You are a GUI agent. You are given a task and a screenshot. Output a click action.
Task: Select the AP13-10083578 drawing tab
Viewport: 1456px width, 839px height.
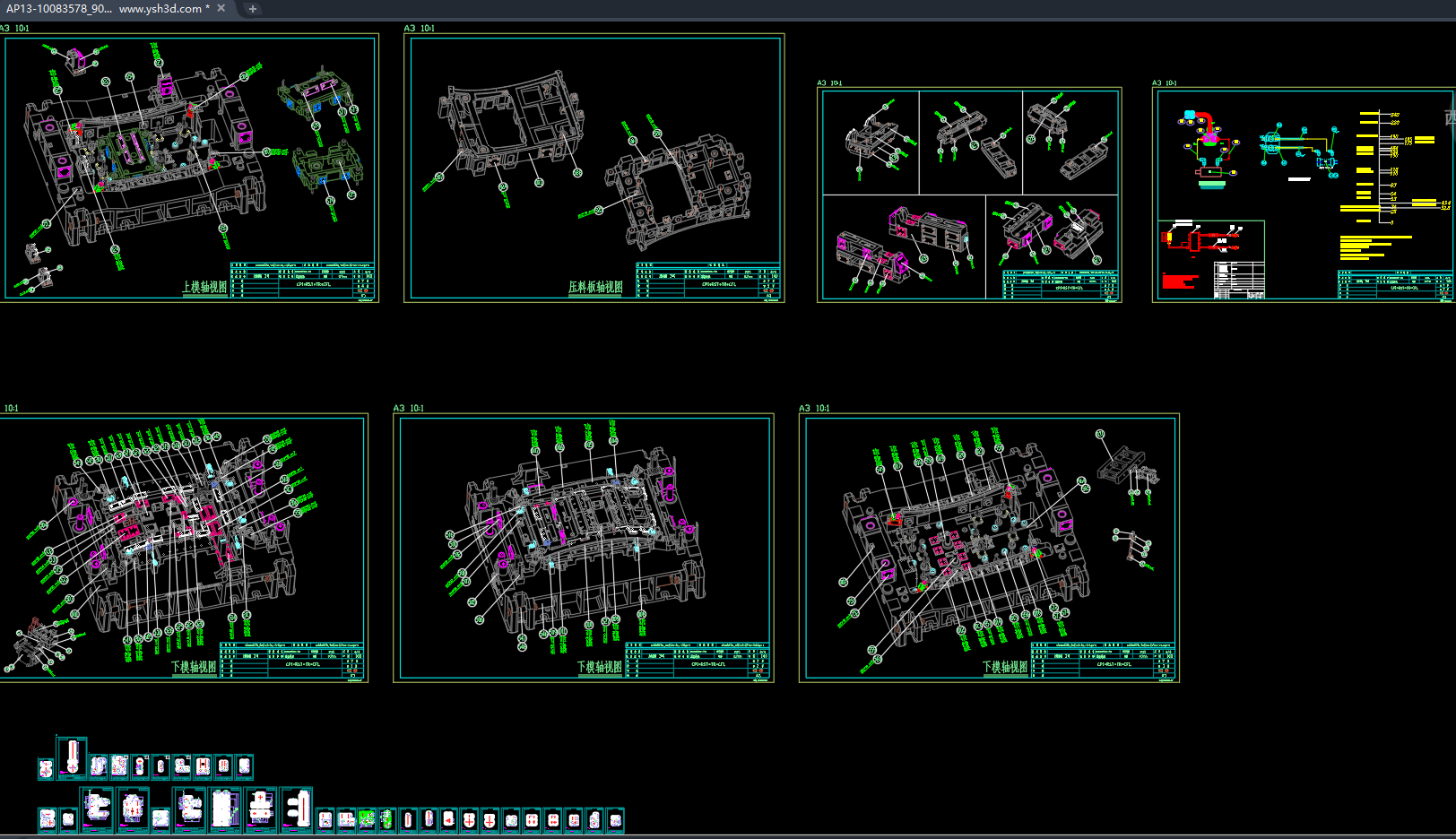(108, 8)
